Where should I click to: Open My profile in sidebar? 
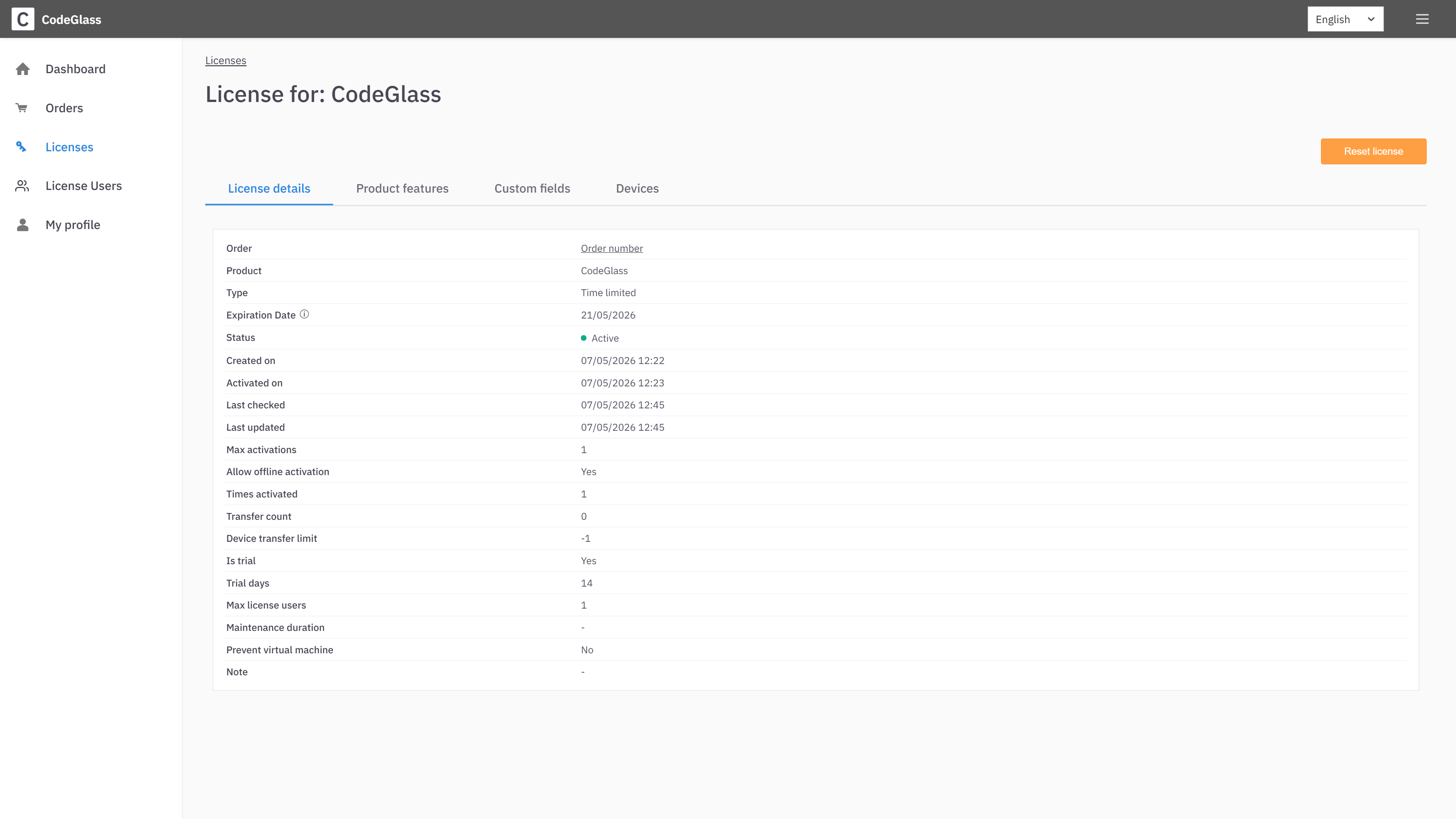[72, 225]
